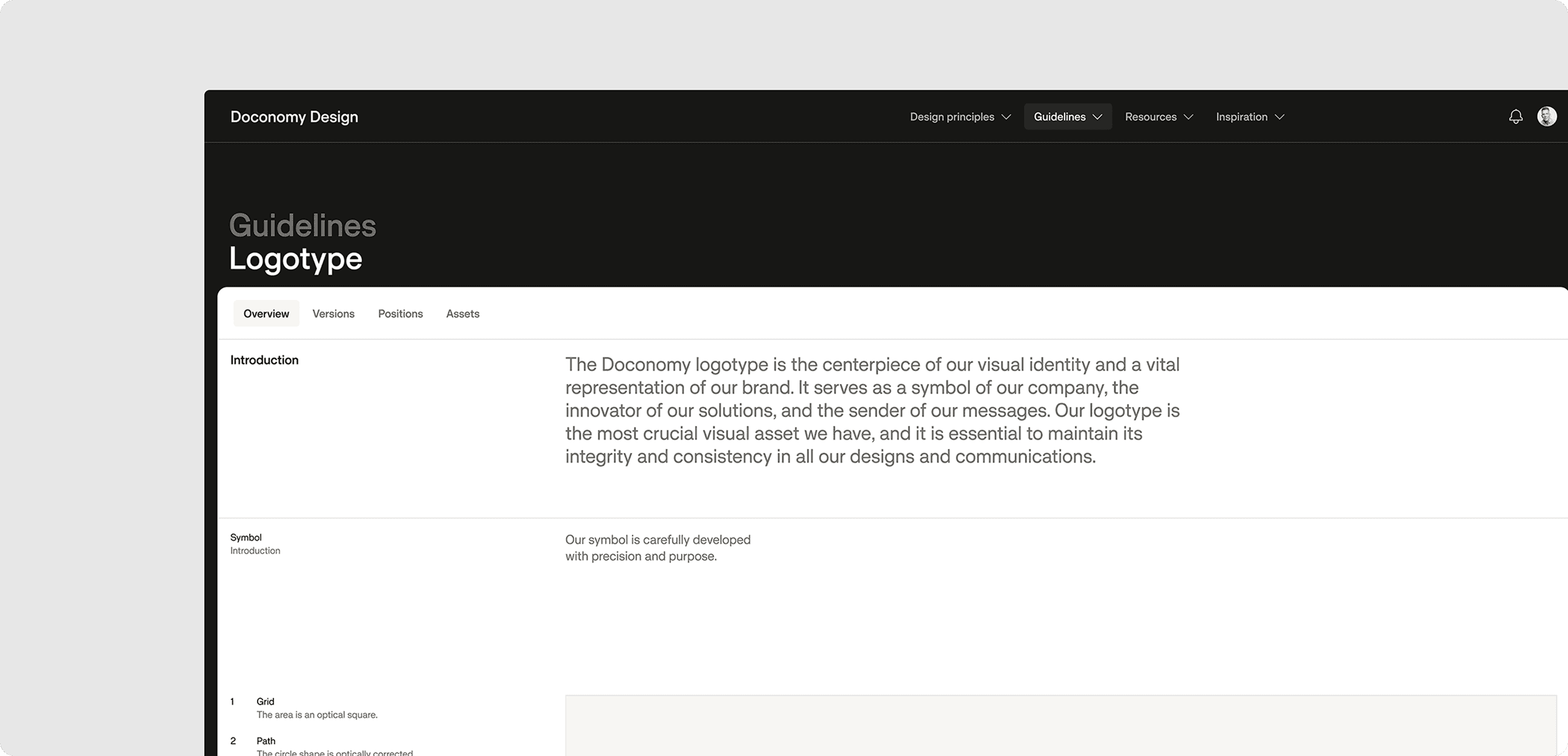Viewport: 1568px width, 756px height.
Task: Click the Path list item
Action: 266,741
